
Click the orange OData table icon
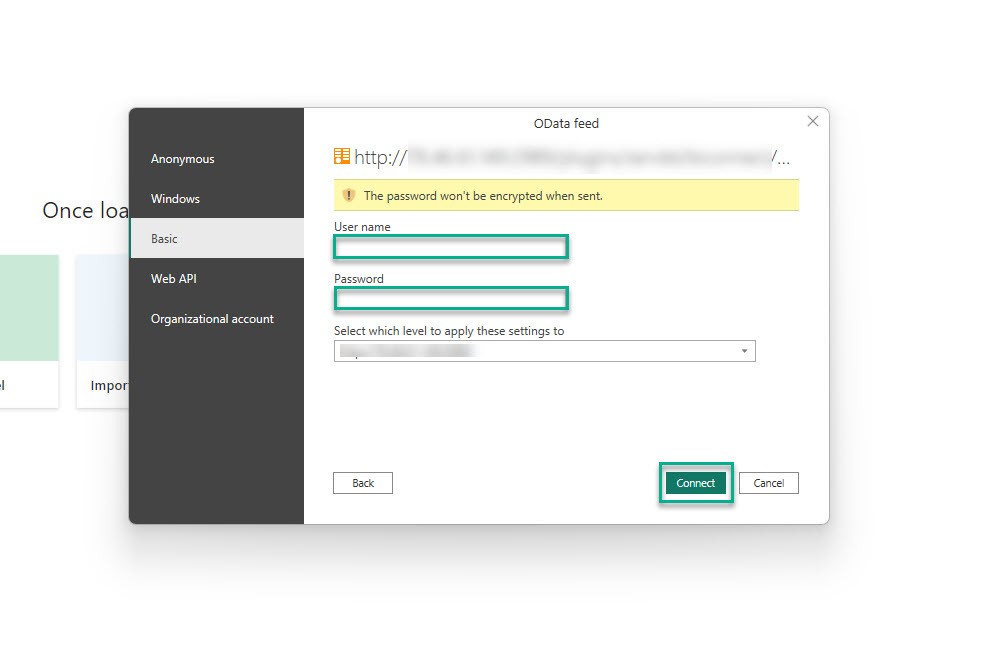[342, 156]
